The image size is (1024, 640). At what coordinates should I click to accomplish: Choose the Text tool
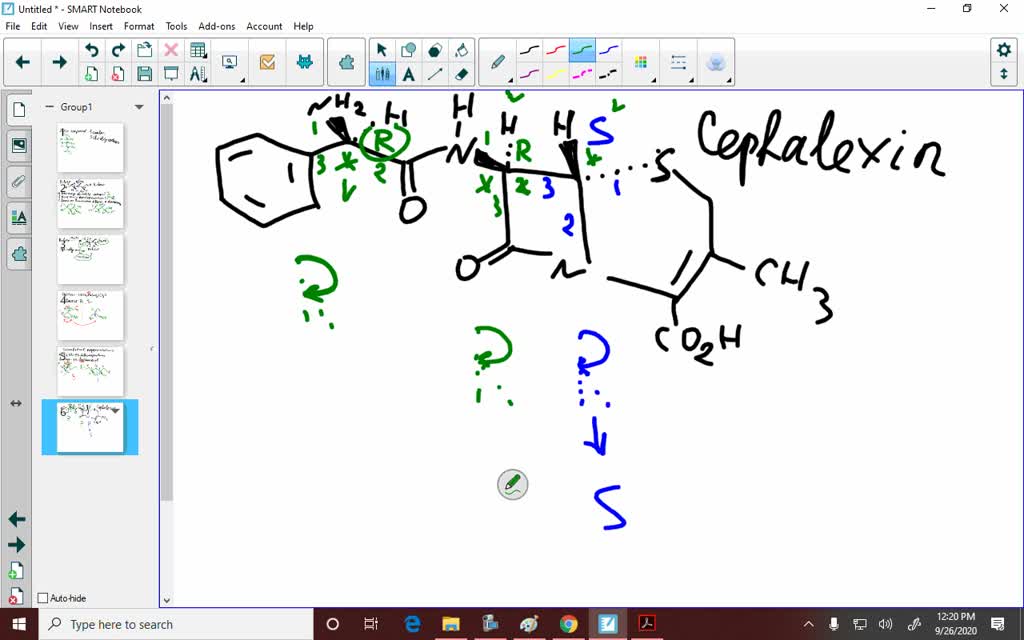(x=409, y=73)
